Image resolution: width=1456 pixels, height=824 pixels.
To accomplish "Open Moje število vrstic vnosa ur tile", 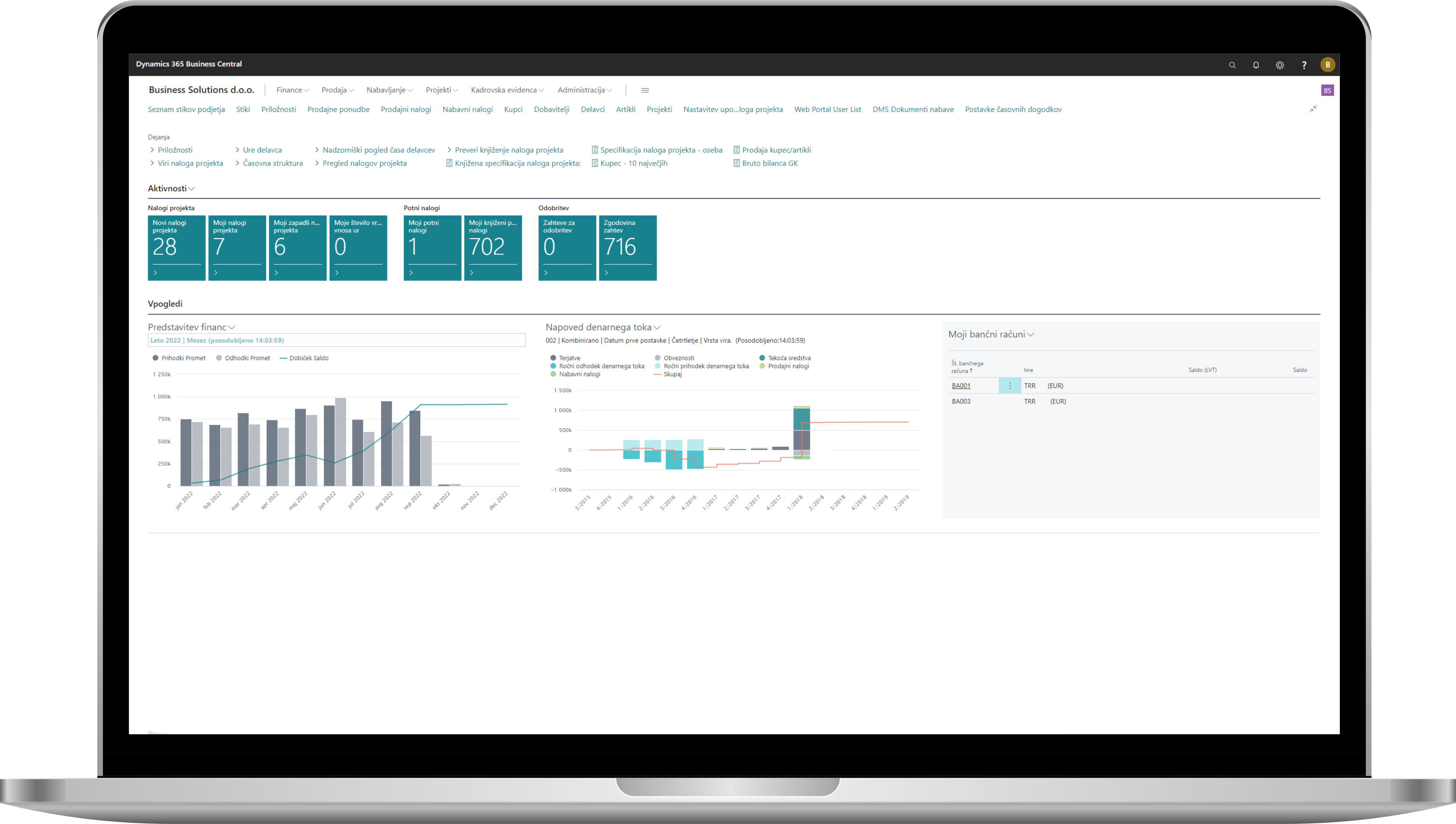I will [358, 248].
